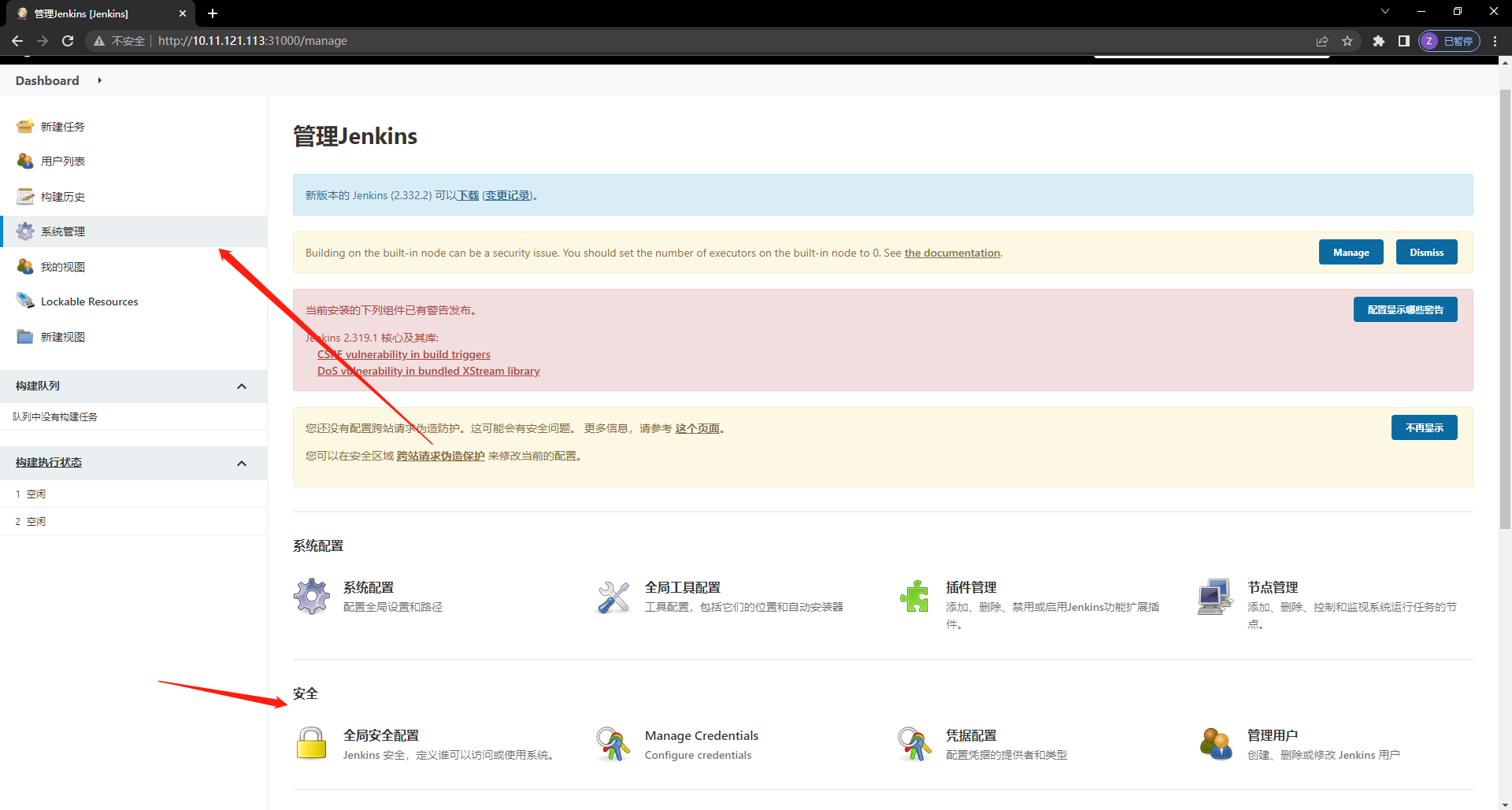
Task: Click the 新建任务 box icon in sidebar
Action: point(25,126)
